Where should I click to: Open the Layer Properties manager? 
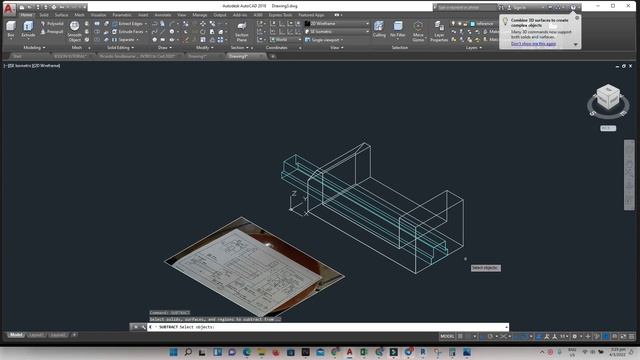coord(439,31)
